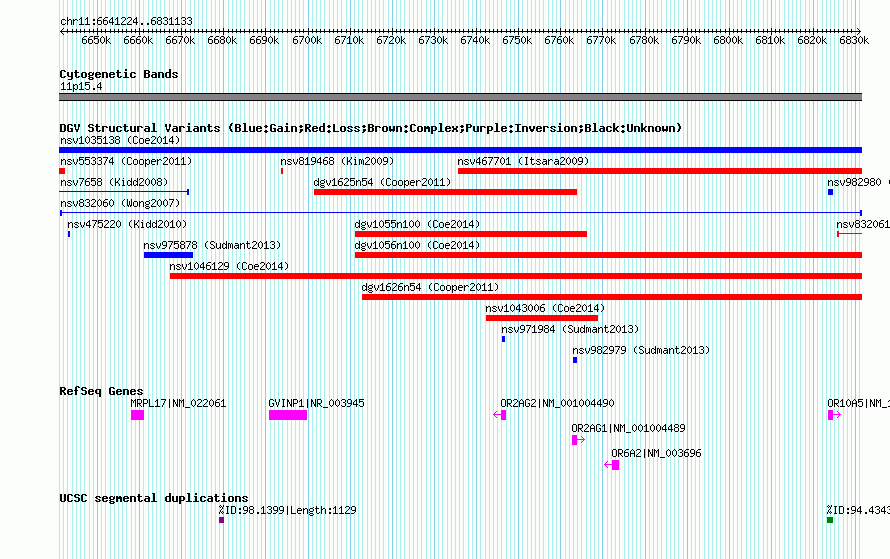Open the nsv467701 (Itsara2009) loss bar

tap(660, 171)
